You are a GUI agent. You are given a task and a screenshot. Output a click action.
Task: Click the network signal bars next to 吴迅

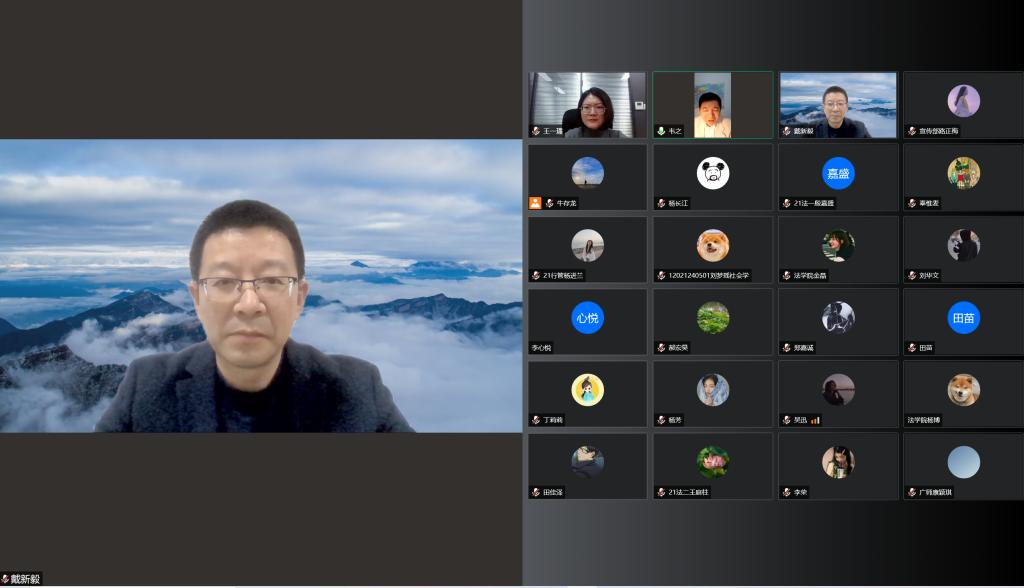pyautogui.click(x=815, y=420)
